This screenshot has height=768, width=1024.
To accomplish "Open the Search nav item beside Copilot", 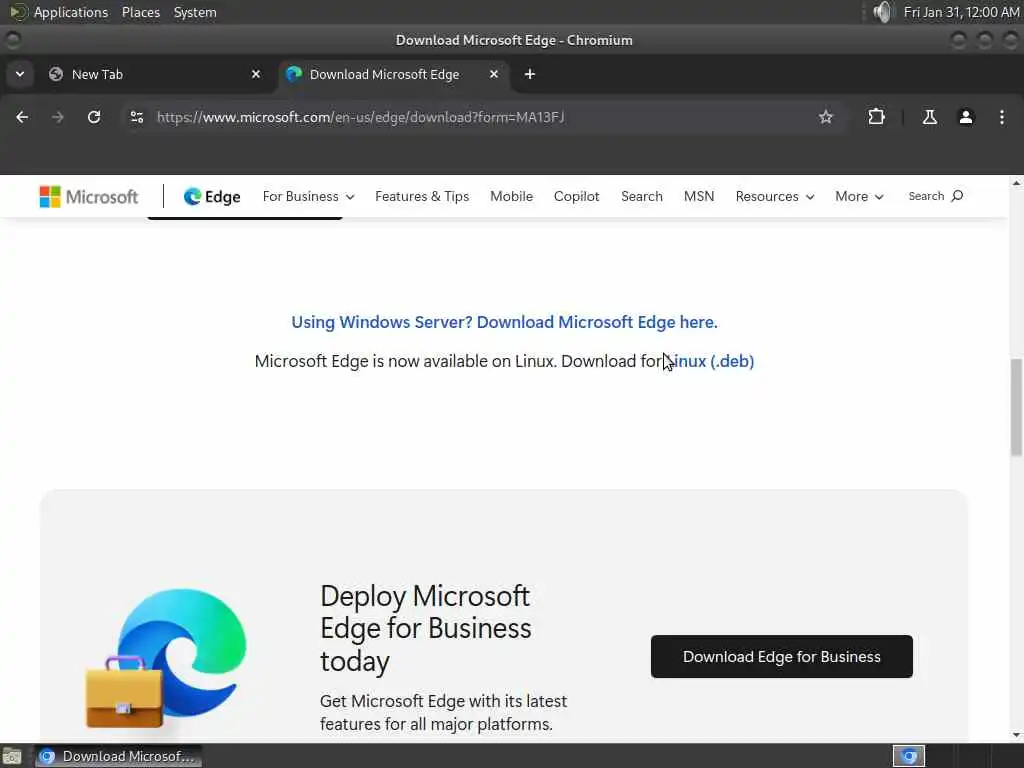I will tap(641, 197).
